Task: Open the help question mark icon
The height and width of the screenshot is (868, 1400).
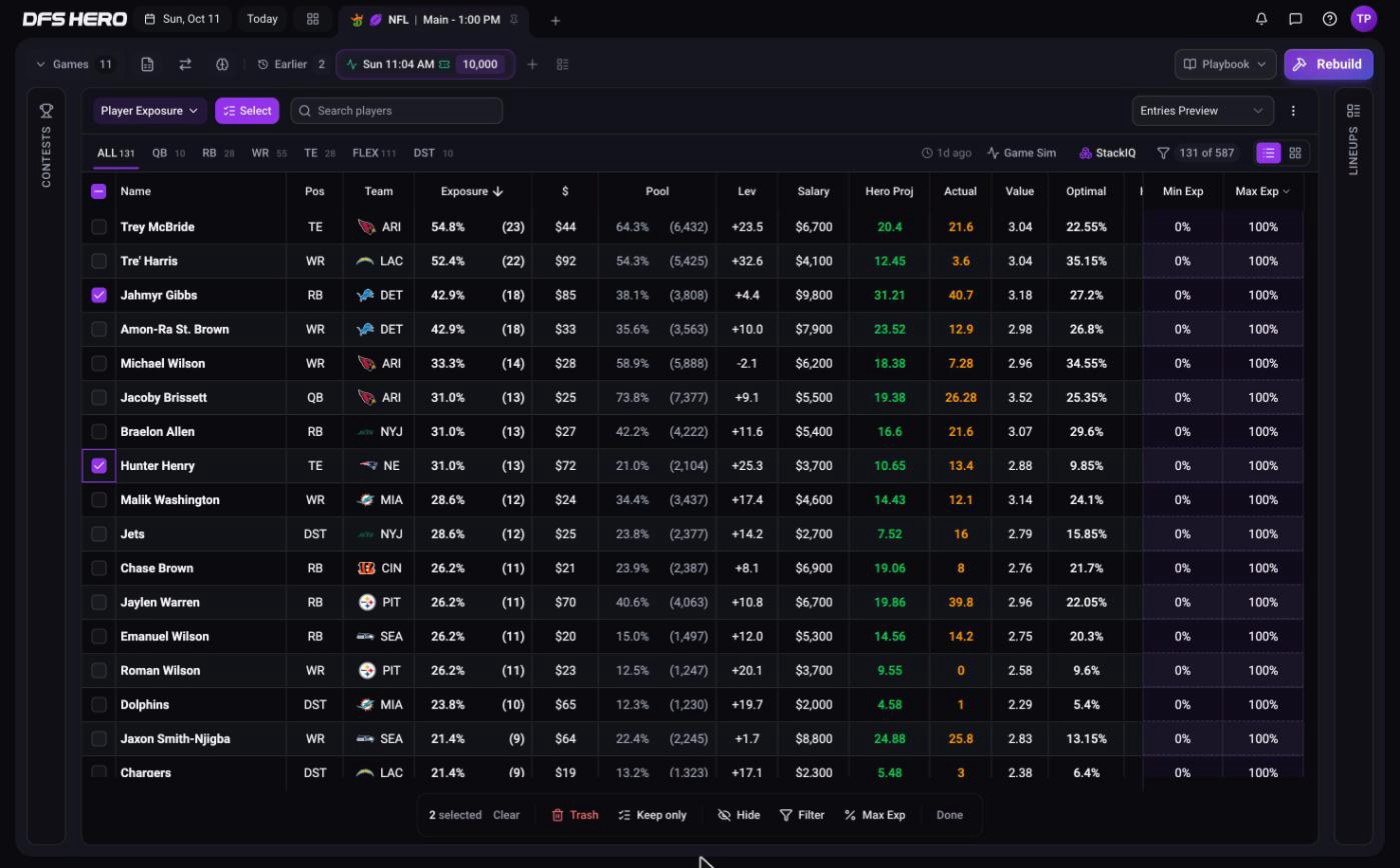Action: tap(1330, 19)
